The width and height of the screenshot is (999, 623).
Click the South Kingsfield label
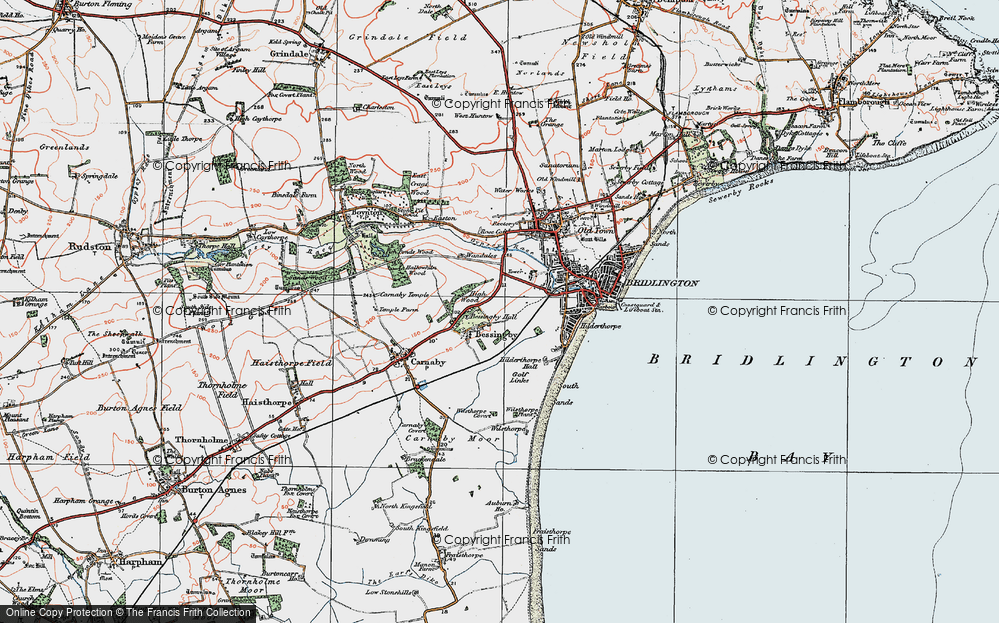[x=421, y=528]
